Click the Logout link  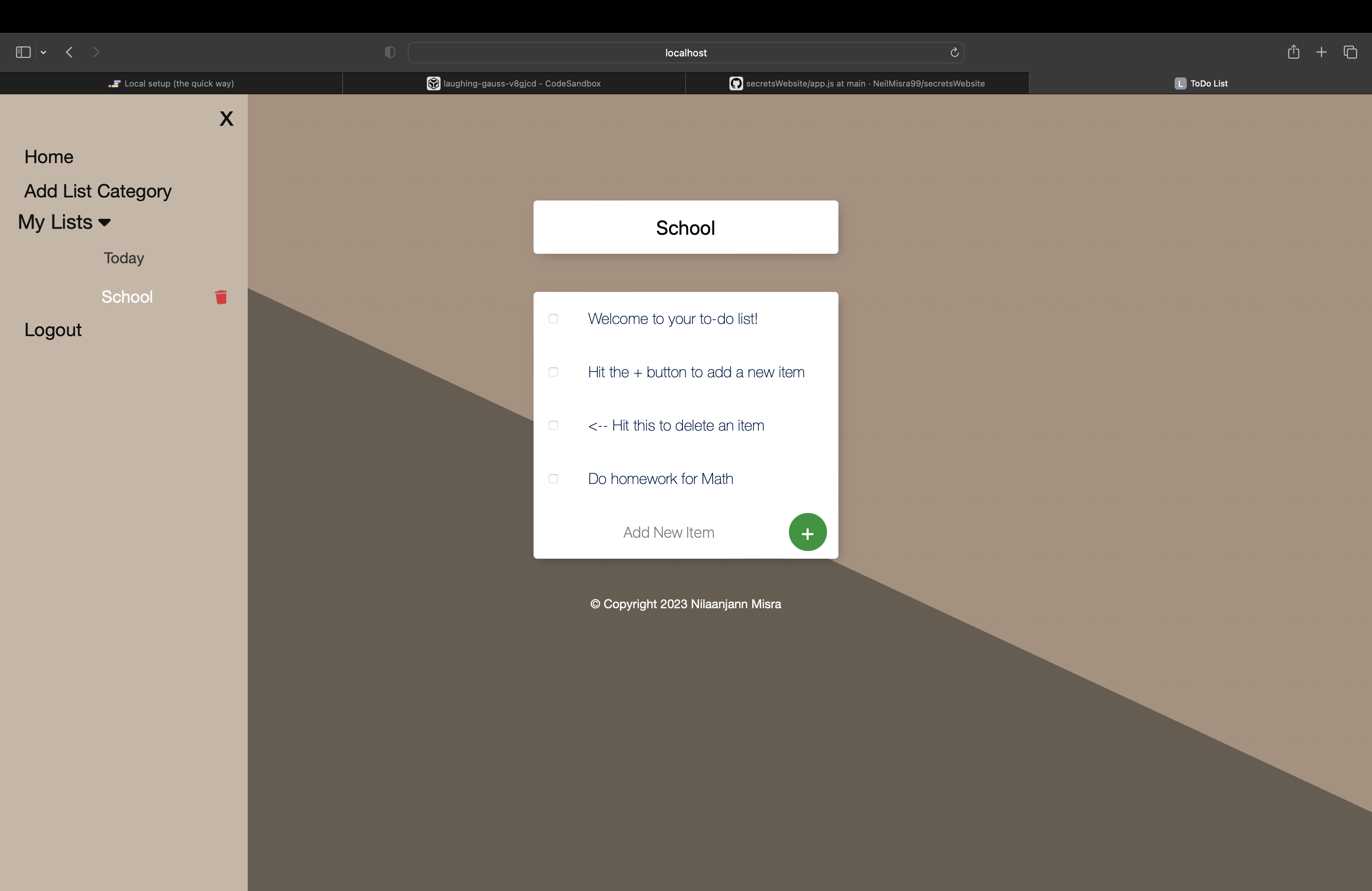coord(53,330)
